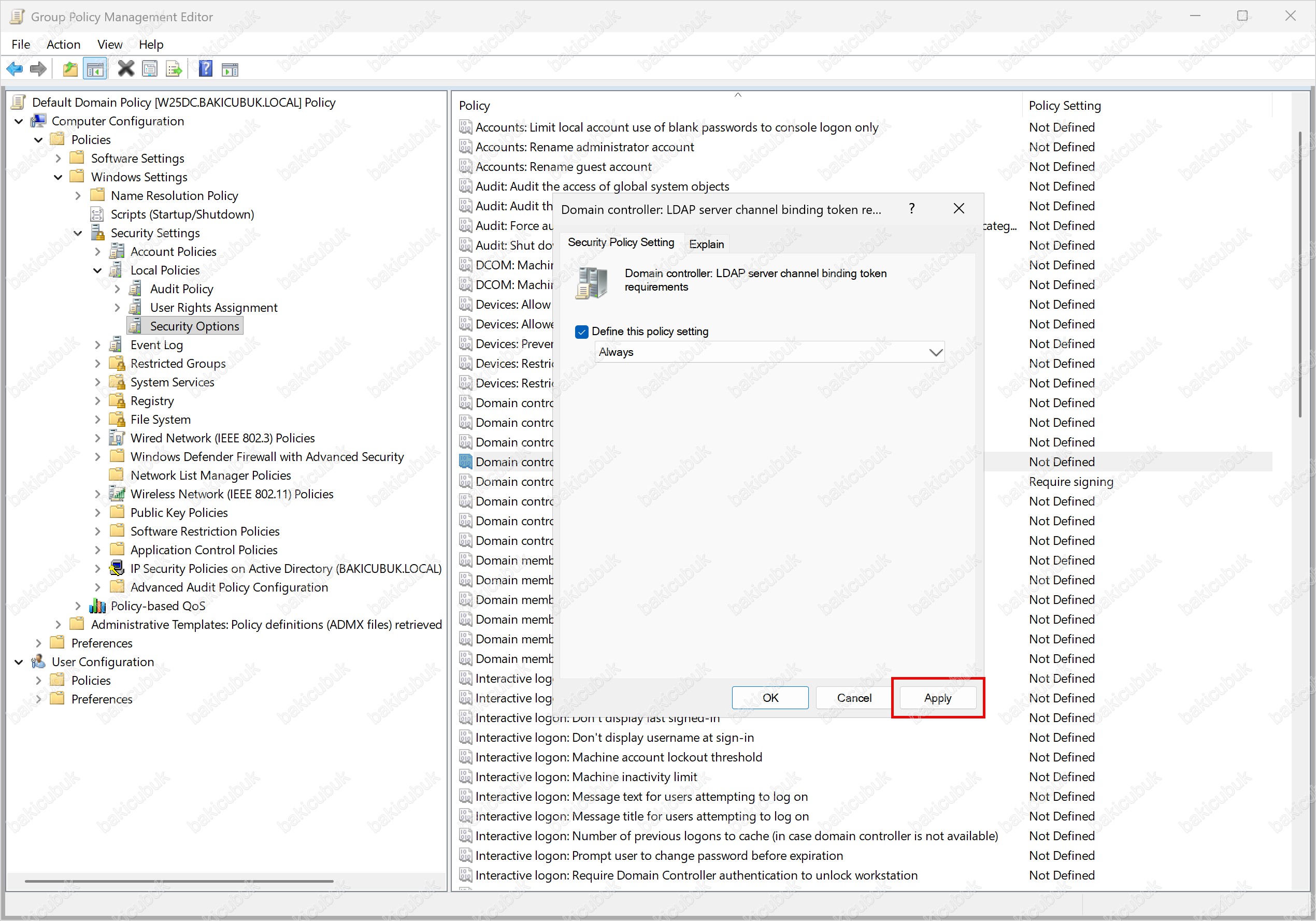Click the Show/Hide Action Pane icon

tap(230, 69)
